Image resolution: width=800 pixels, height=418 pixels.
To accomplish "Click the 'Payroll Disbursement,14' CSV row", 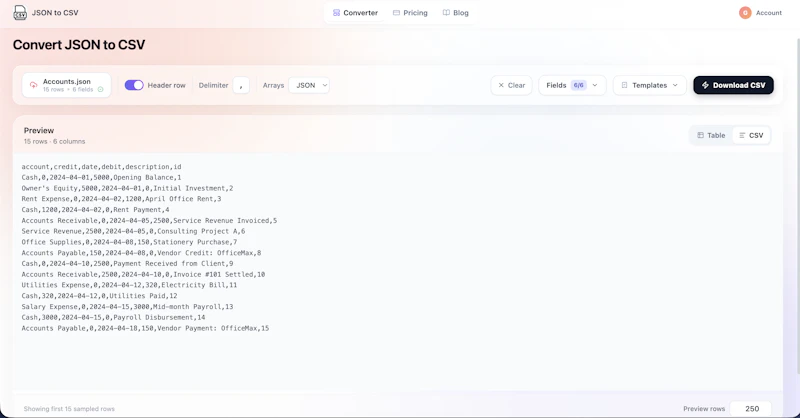I will tap(113, 317).
